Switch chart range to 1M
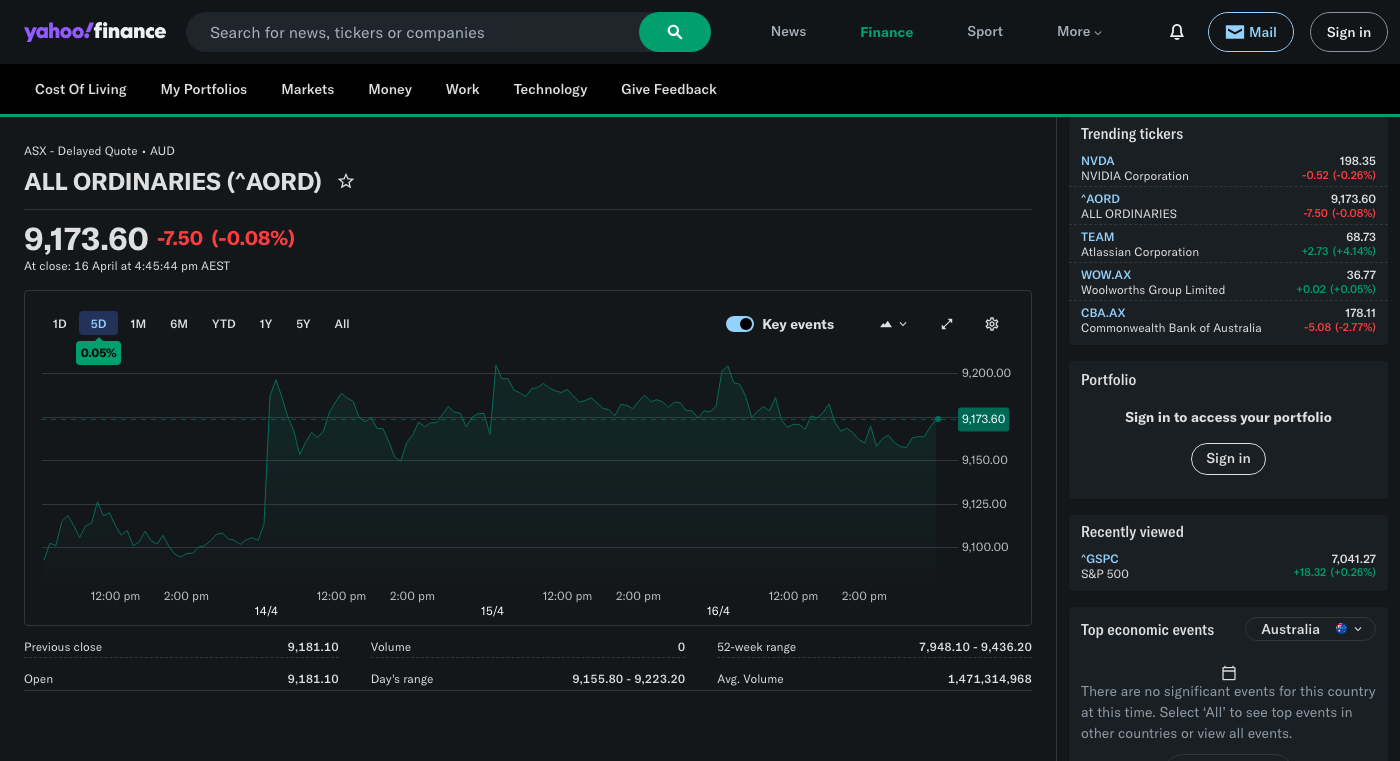 tap(138, 324)
